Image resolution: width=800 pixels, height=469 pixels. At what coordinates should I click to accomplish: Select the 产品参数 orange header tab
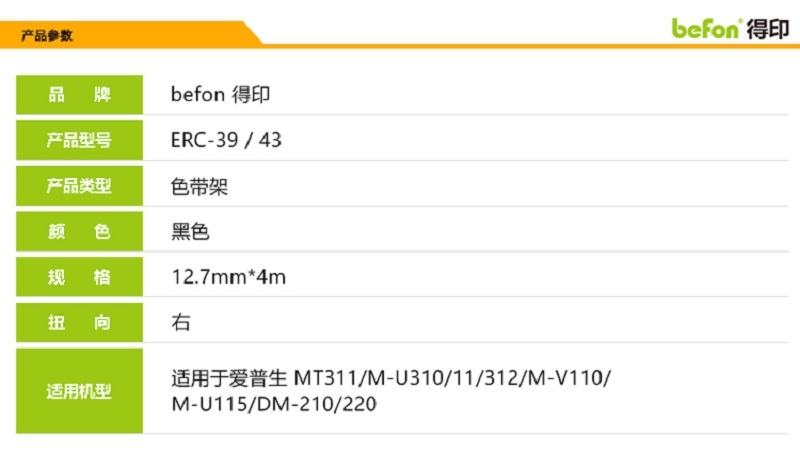(130, 35)
